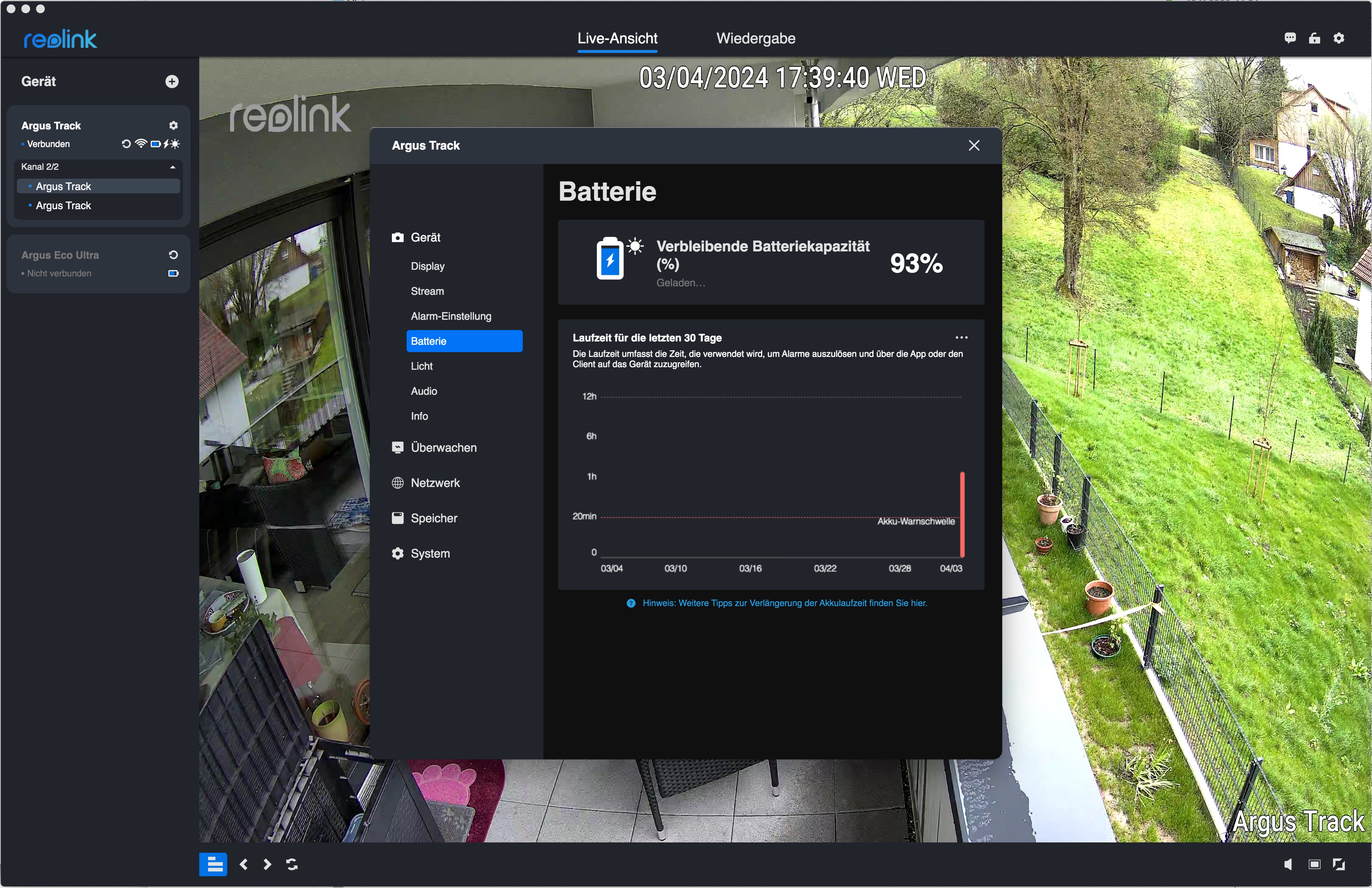The width and height of the screenshot is (1372, 888).
Task: Expand the Netzwerk settings section
Action: coord(435,483)
